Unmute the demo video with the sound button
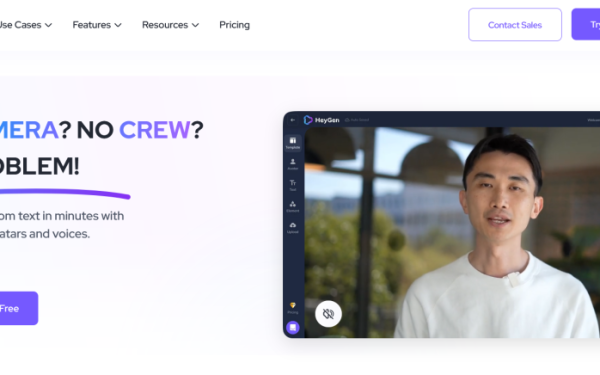Image resolution: width=600 pixels, height=375 pixels. 328,314
